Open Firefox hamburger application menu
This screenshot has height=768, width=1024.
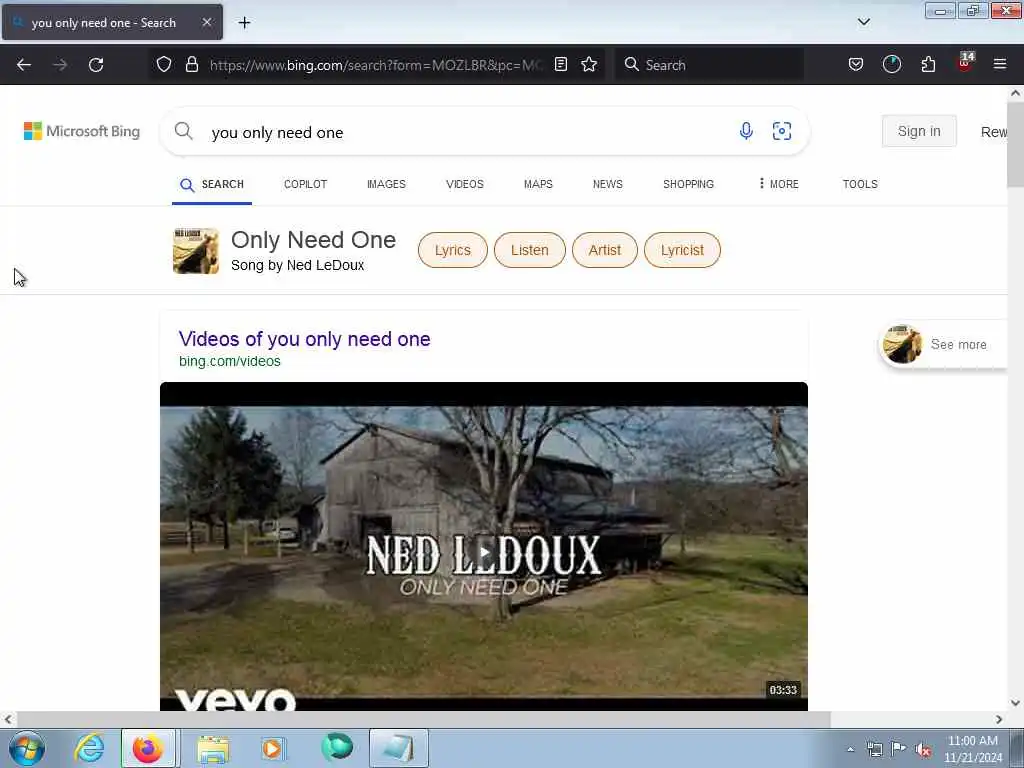click(x=999, y=64)
